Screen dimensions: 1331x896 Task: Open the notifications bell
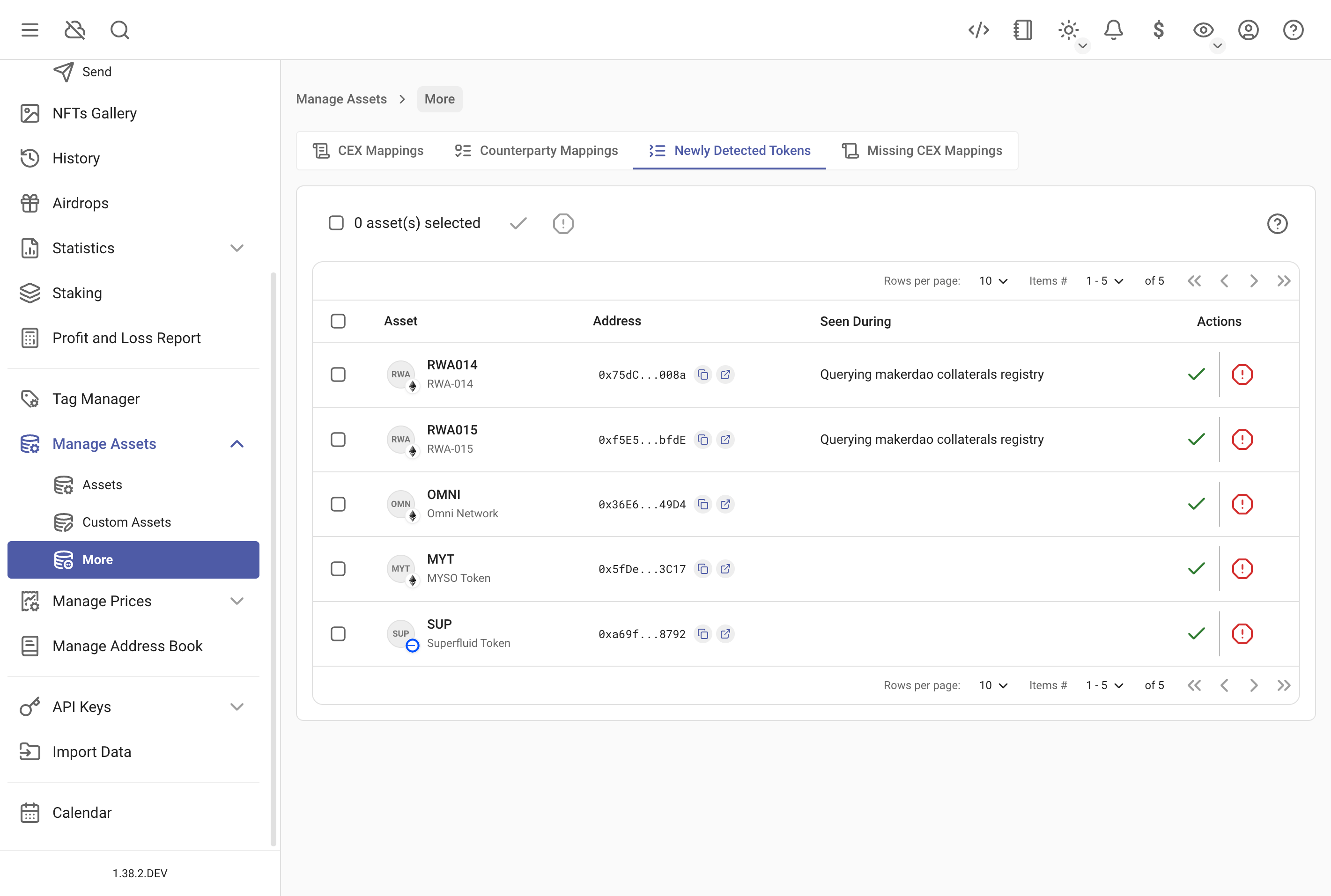pos(1113,29)
